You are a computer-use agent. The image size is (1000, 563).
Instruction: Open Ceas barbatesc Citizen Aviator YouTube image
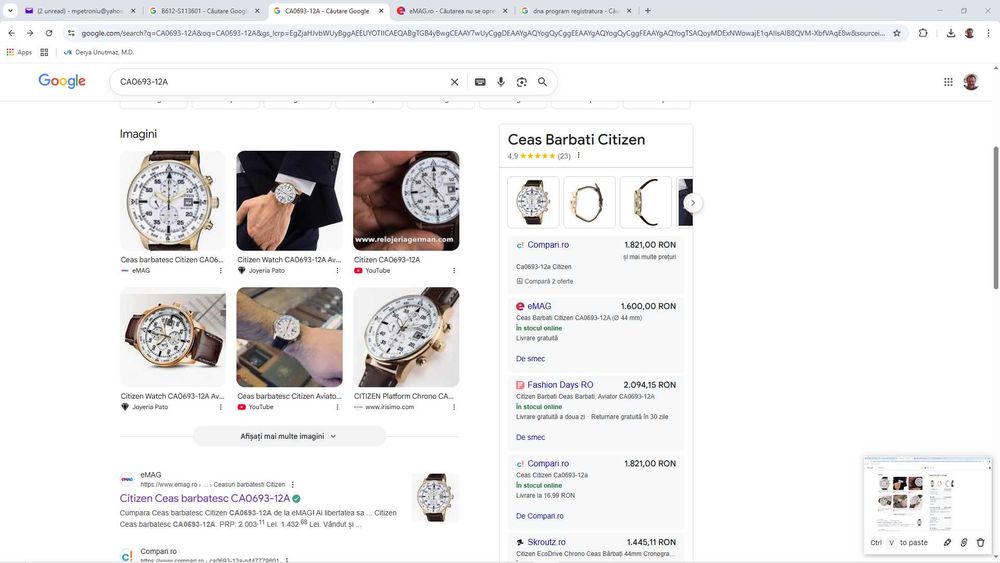[289, 337]
